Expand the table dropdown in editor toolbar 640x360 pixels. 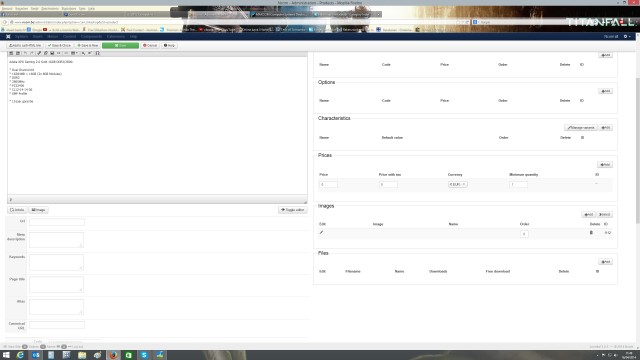pyautogui.click(x=74, y=53)
